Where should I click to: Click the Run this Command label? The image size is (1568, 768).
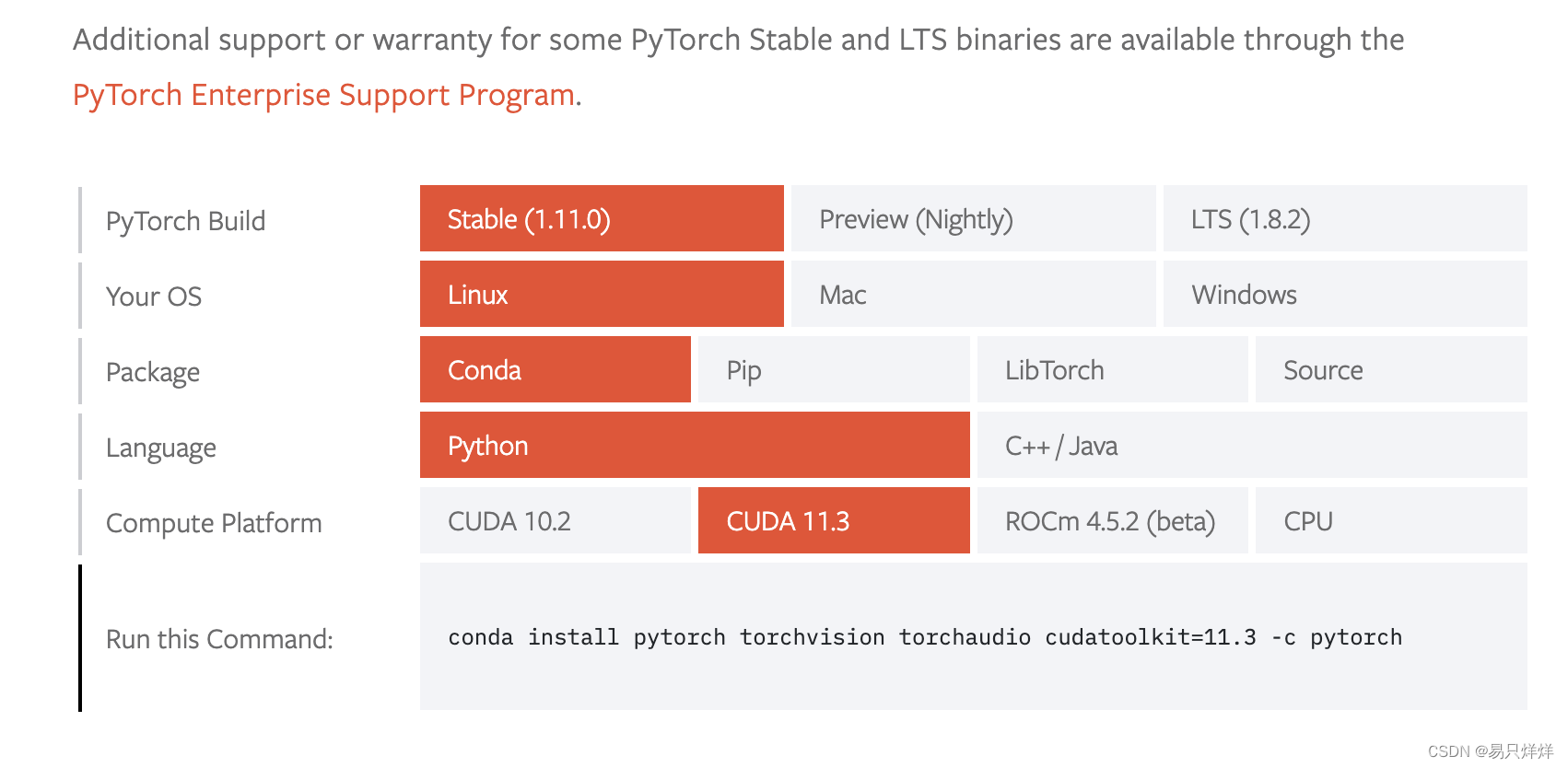pyautogui.click(x=220, y=638)
